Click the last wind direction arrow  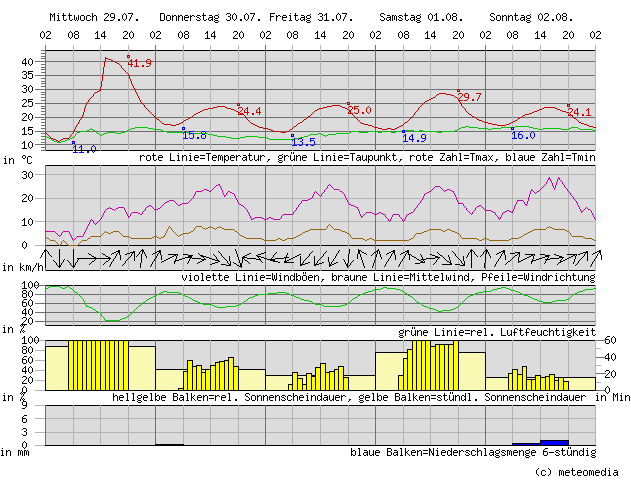pyautogui.click(x=590, y=258)
